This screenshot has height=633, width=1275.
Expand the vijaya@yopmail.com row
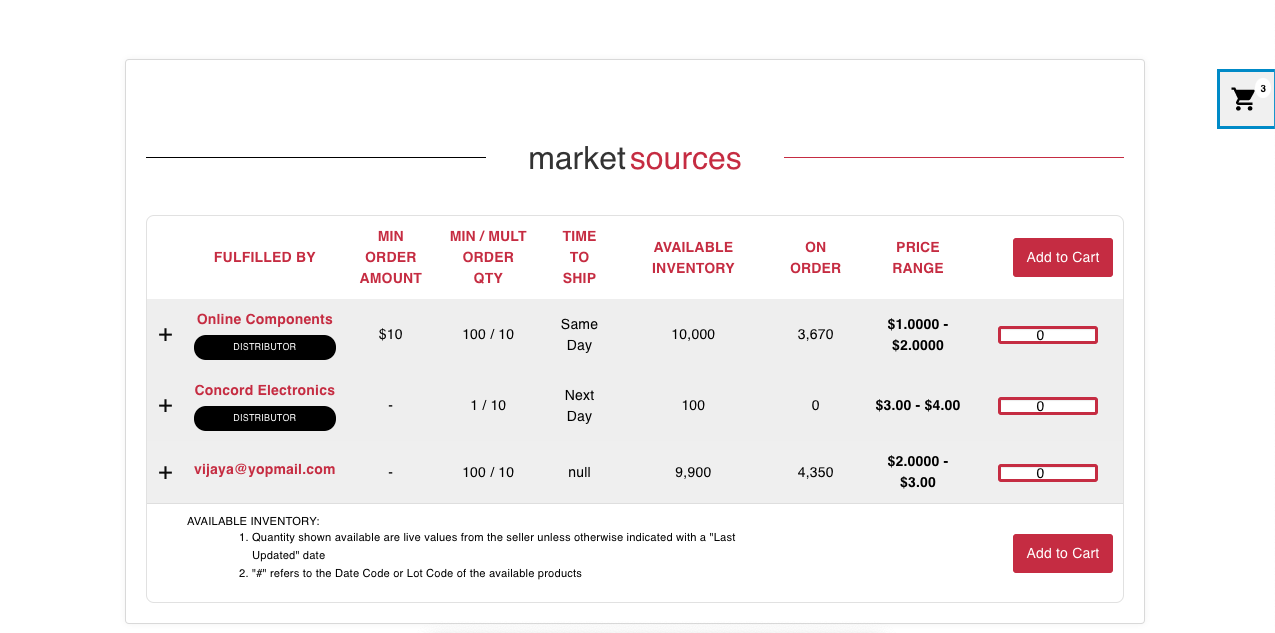pyautogui.click(x=166, y=472)
